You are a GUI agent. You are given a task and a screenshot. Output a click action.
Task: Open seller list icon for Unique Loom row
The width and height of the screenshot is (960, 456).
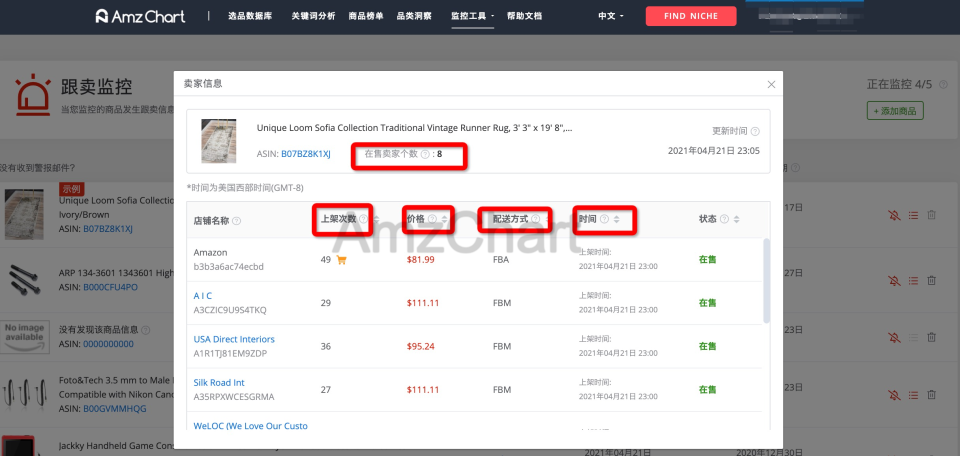tap(913, 215)
